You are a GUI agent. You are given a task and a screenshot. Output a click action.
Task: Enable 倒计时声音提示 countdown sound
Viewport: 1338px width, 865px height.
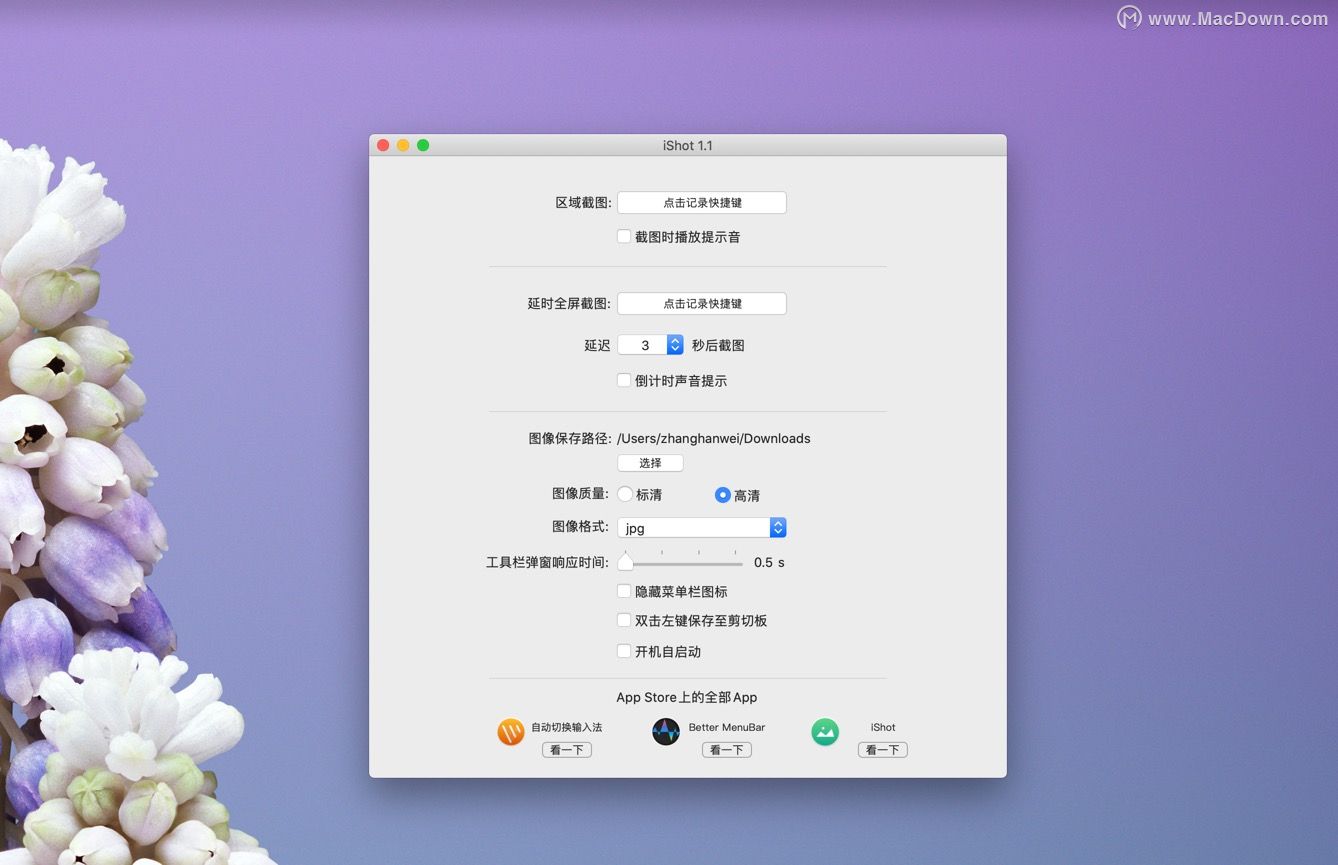coord(624,380)
